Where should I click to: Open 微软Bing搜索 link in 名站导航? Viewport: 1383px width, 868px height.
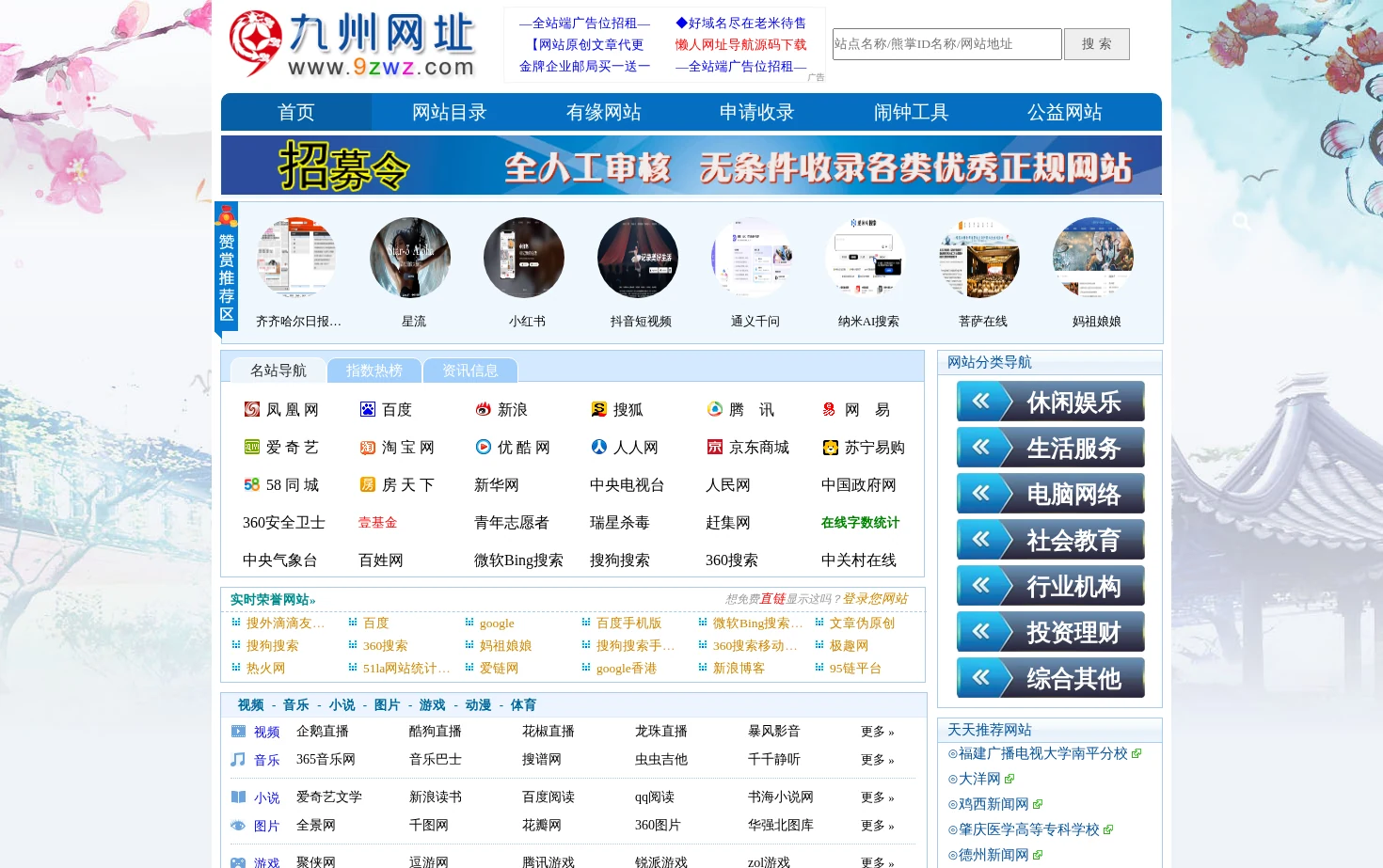(518, 560)
